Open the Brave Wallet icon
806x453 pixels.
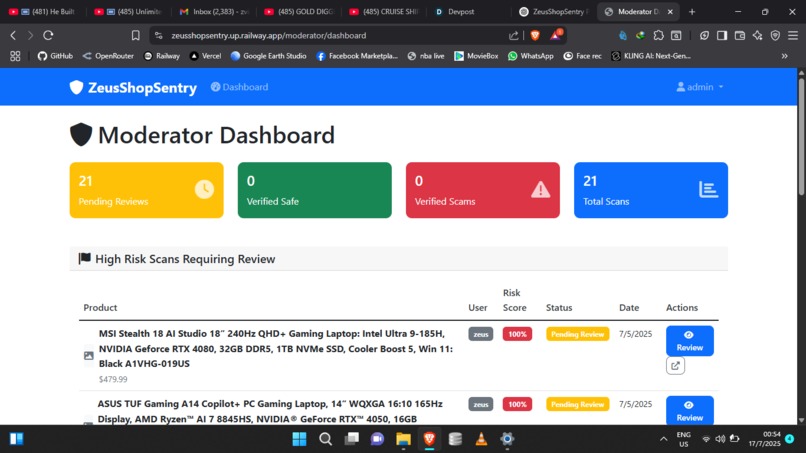click(x=740, y=35)
